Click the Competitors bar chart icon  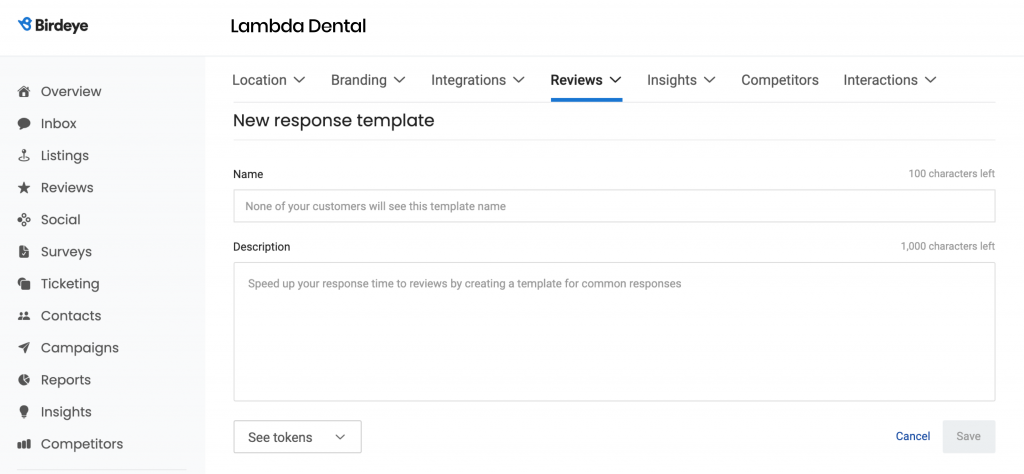pos(24,444)
